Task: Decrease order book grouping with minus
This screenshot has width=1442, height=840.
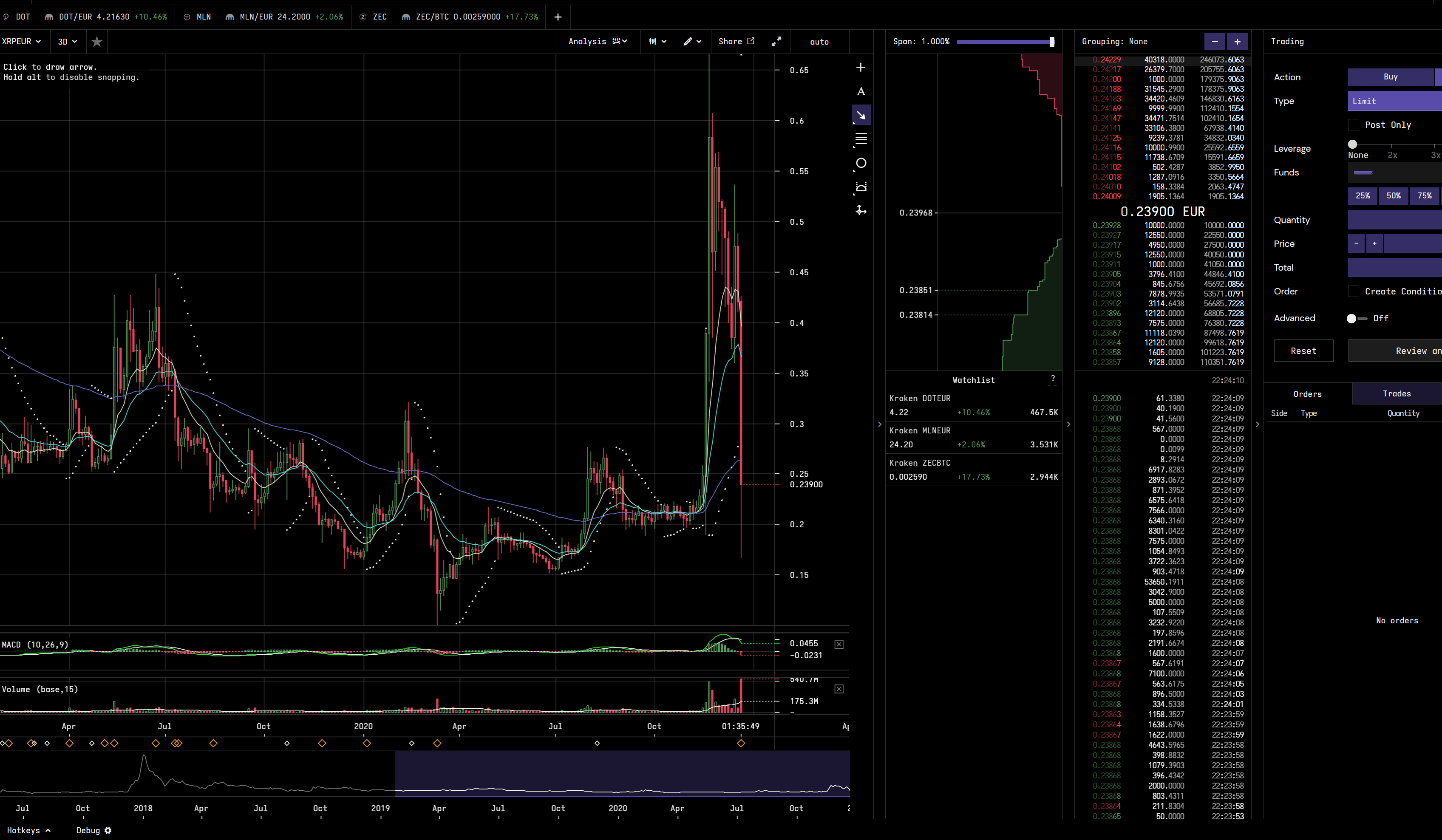Action: [x=1215, y=41]
